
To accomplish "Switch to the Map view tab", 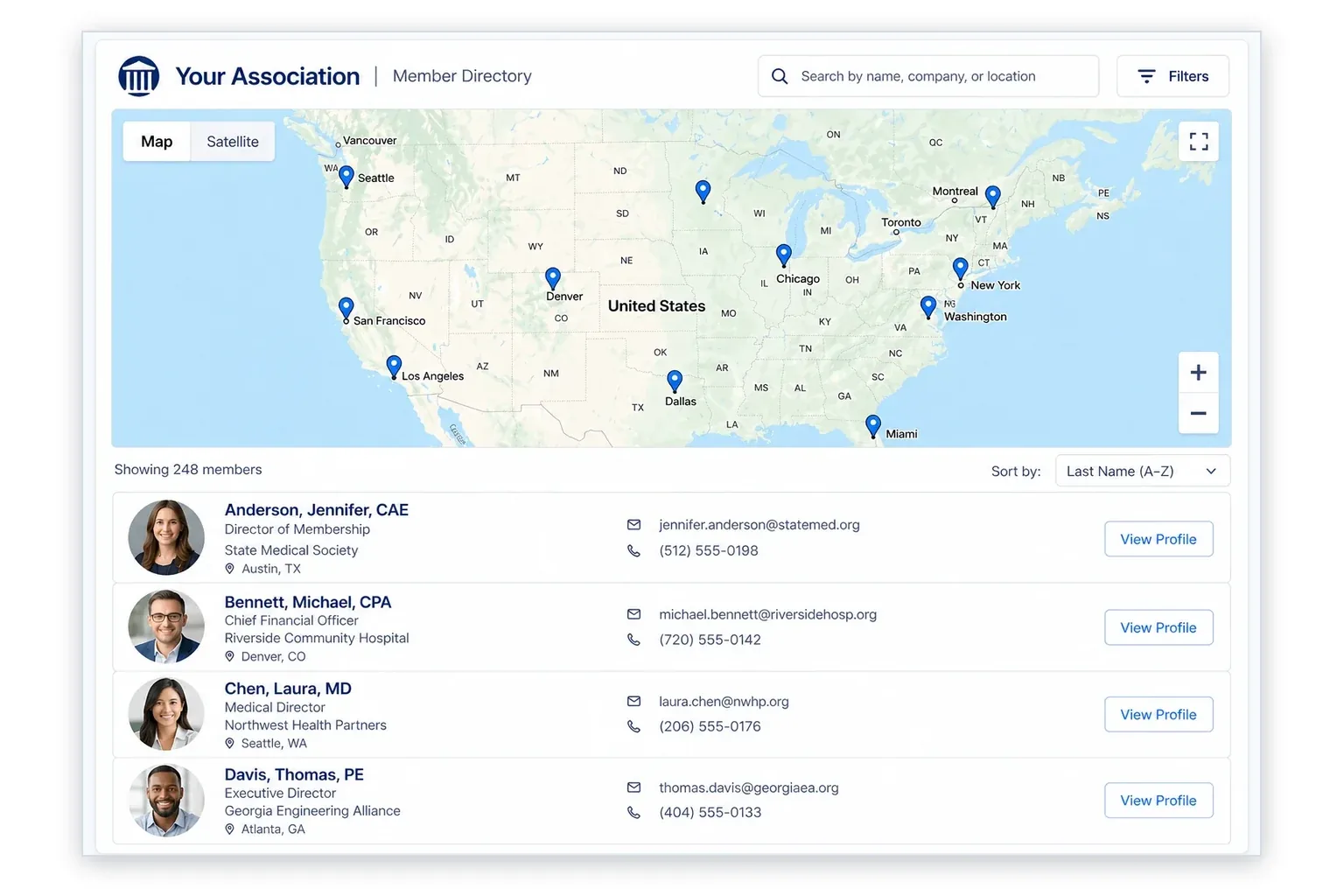I will coord(157,142).
